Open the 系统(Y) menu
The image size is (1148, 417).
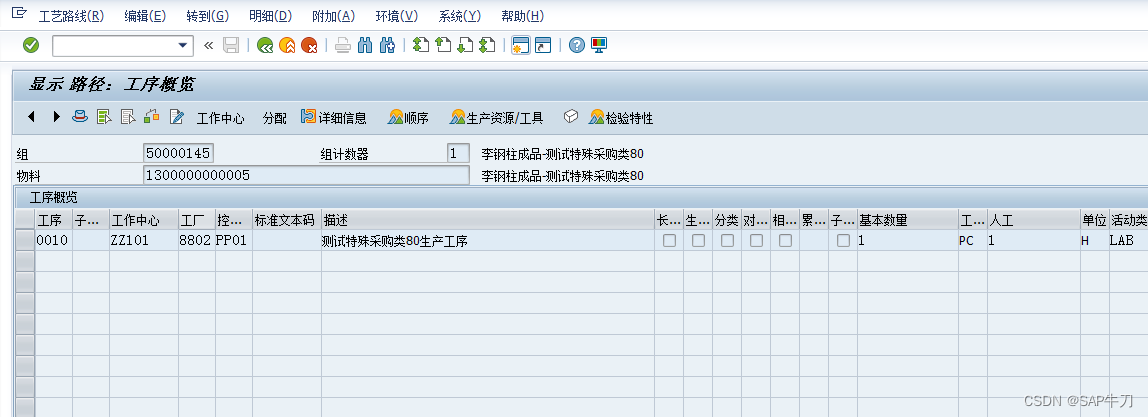pyautogui.click(x=460, y=16)
